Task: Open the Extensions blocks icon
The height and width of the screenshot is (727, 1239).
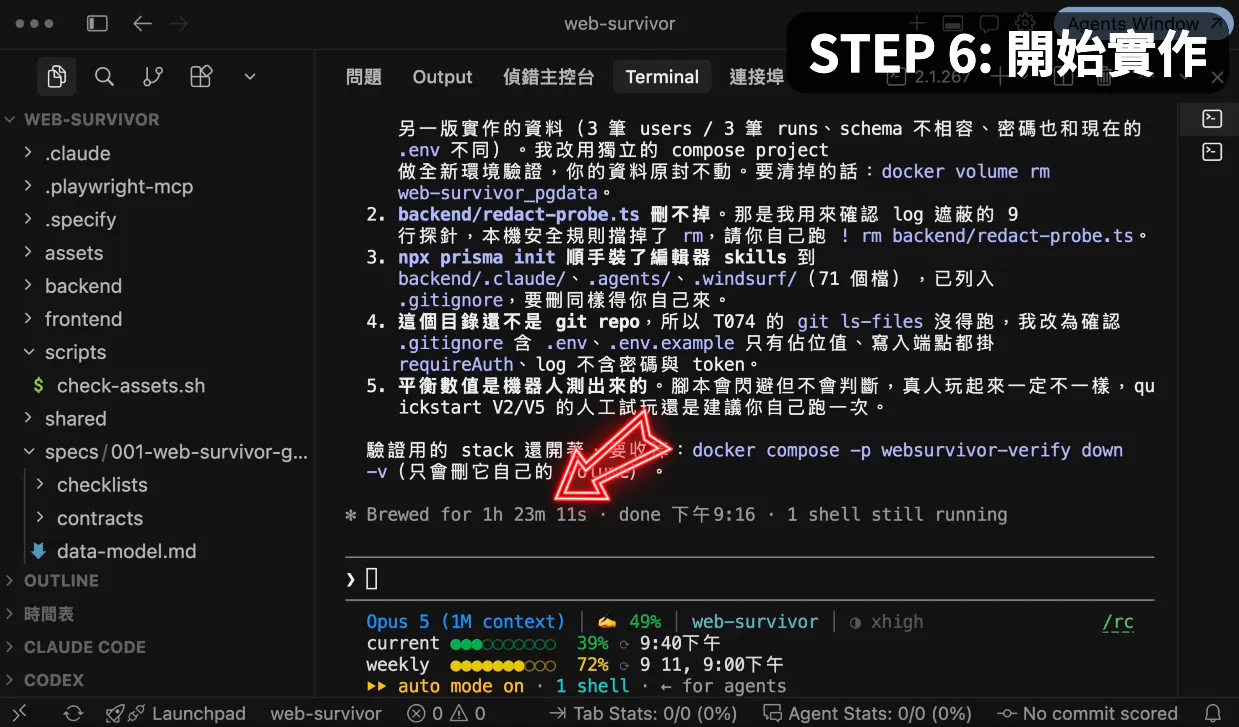Action: tap(201, 76)
